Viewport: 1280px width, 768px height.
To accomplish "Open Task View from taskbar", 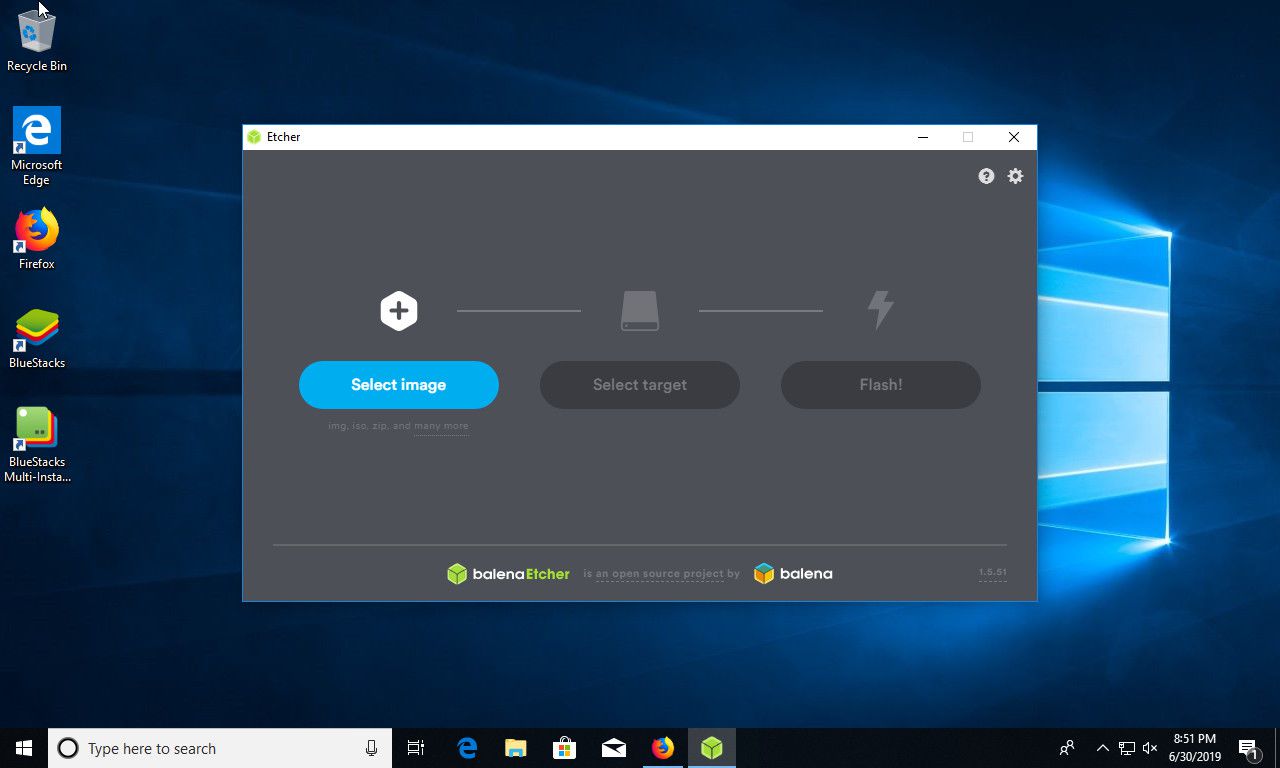I will pyautogui.click(x=416, y=748).
